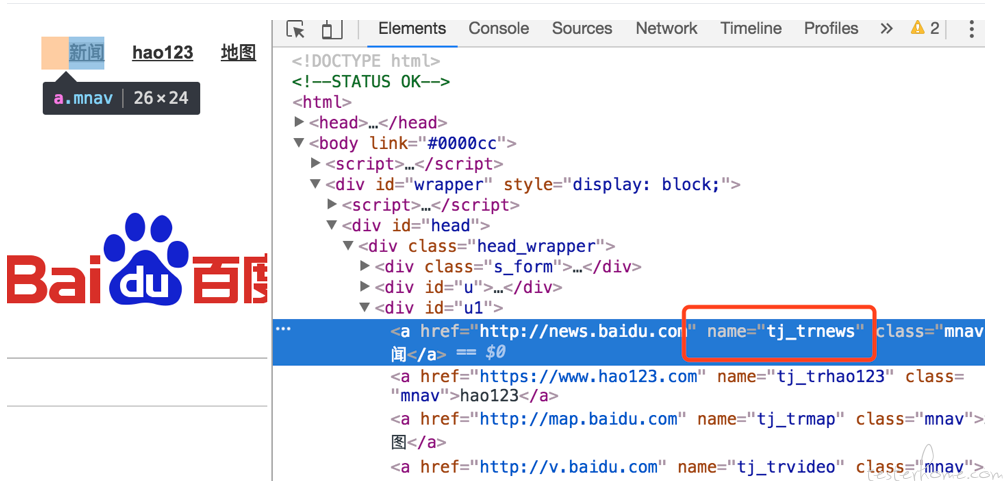Click the tj_trmap name attribute
This screenshot has height=495, width=1006.
771,419
